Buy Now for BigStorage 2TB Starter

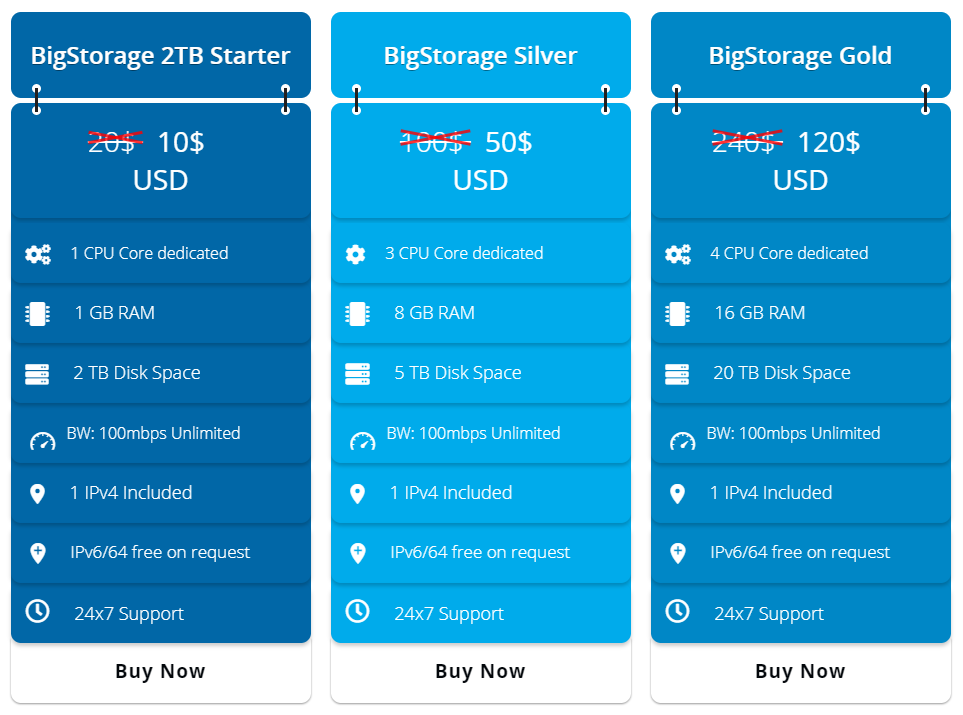tap(161, 671)
